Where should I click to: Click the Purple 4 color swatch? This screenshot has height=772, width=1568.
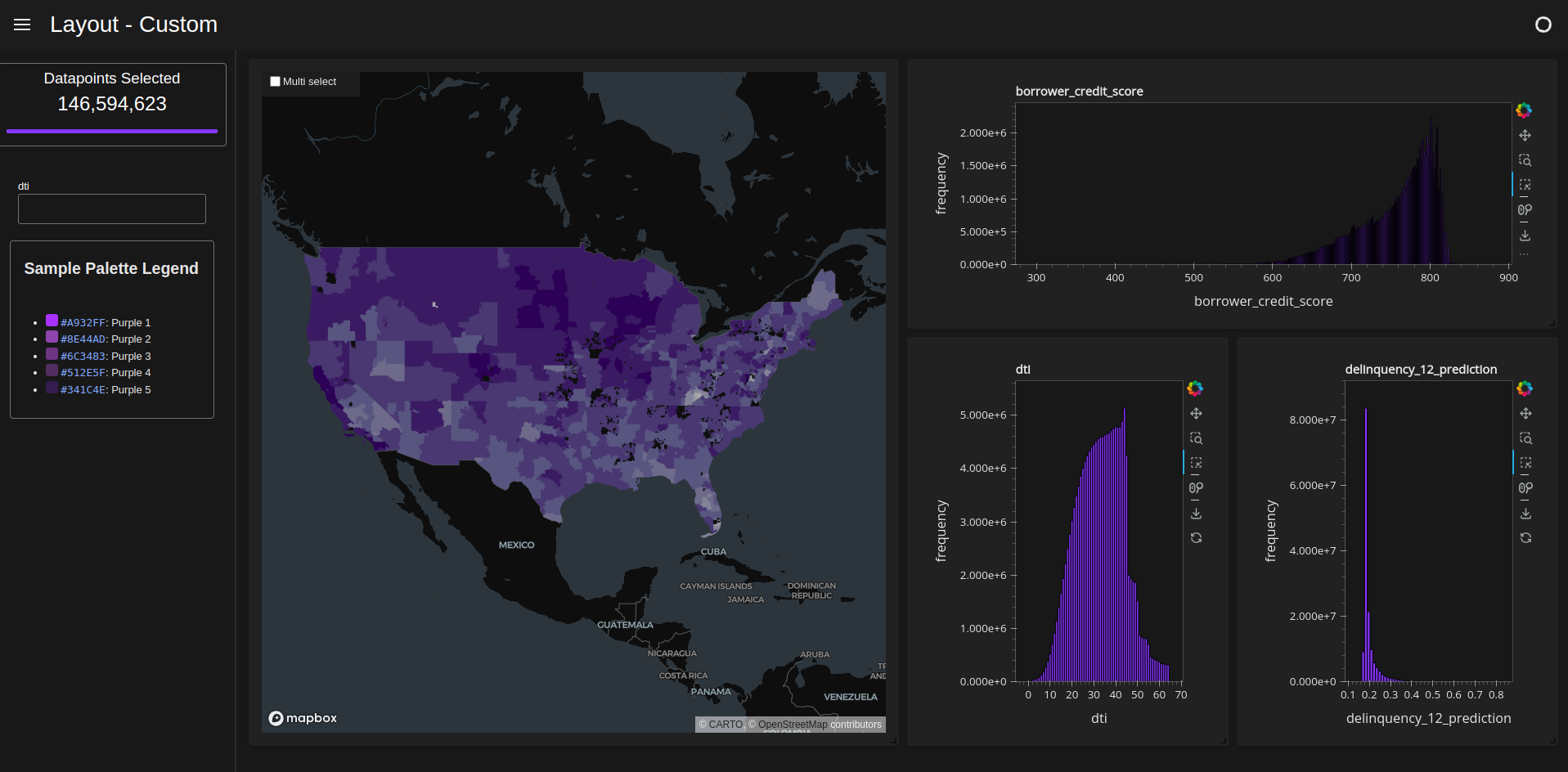52,370
